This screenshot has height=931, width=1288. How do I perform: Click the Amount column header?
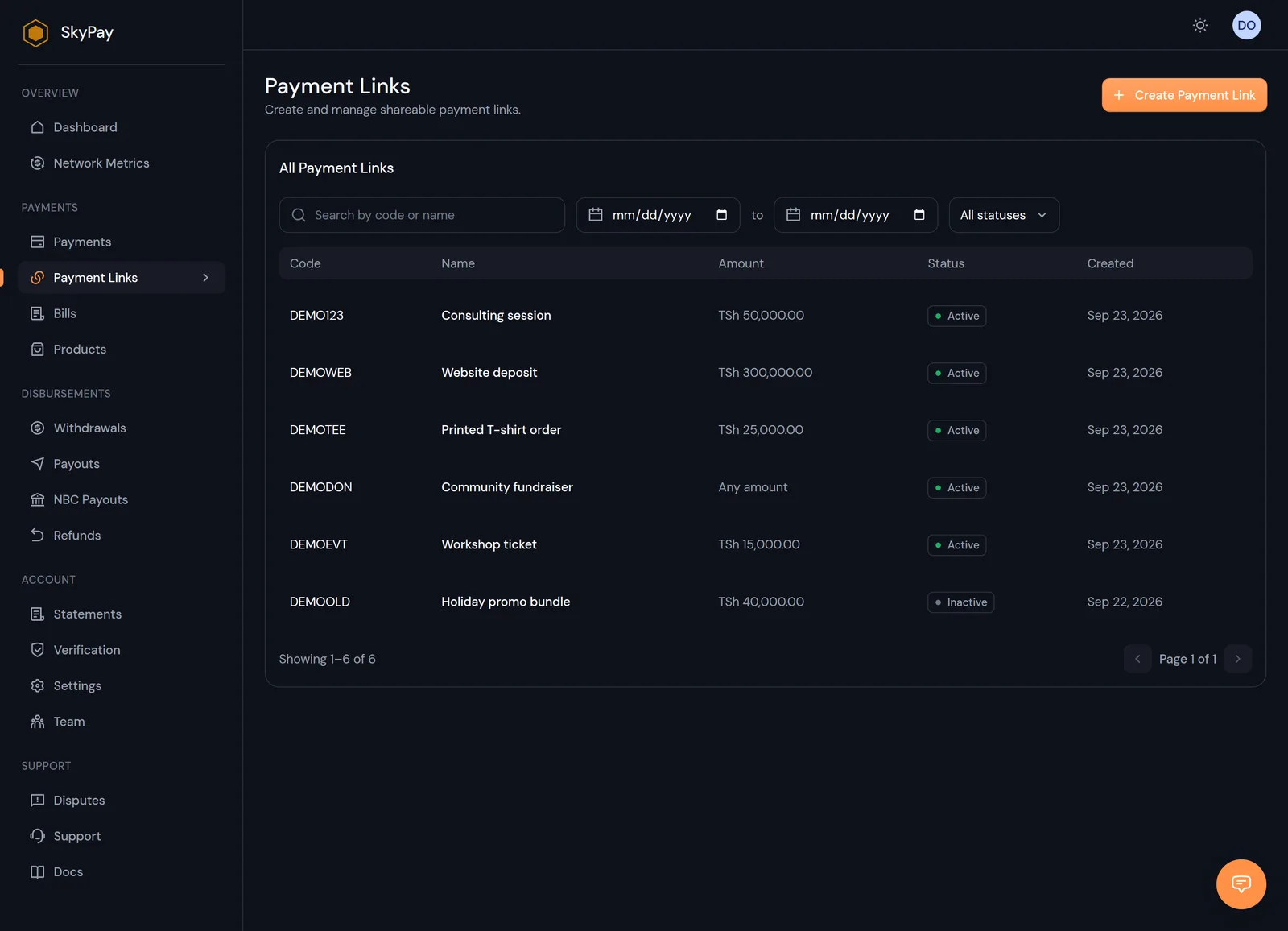[741, 263]
